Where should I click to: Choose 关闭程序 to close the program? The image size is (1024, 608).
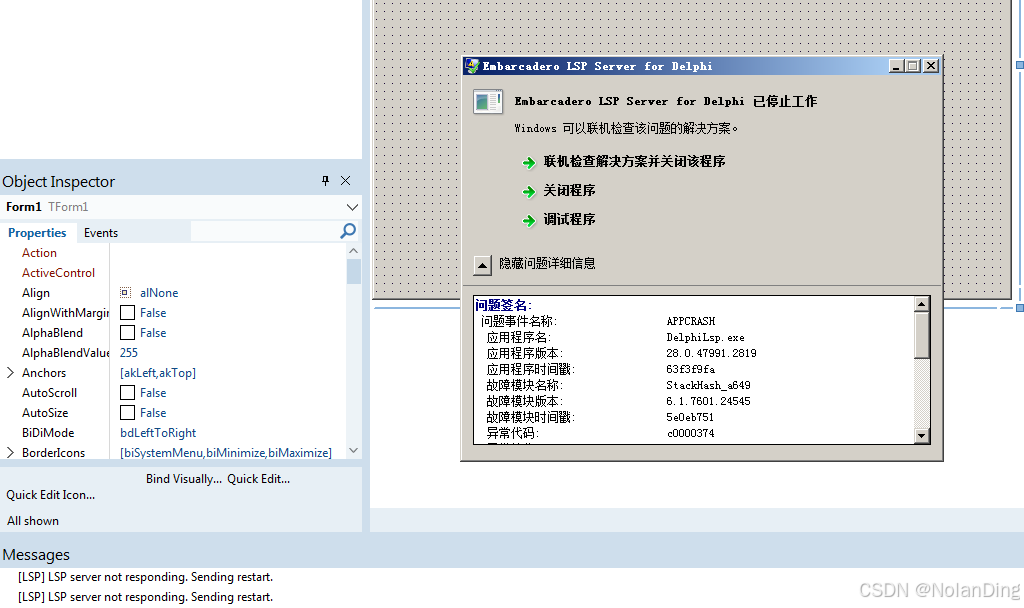pos(569,191)
